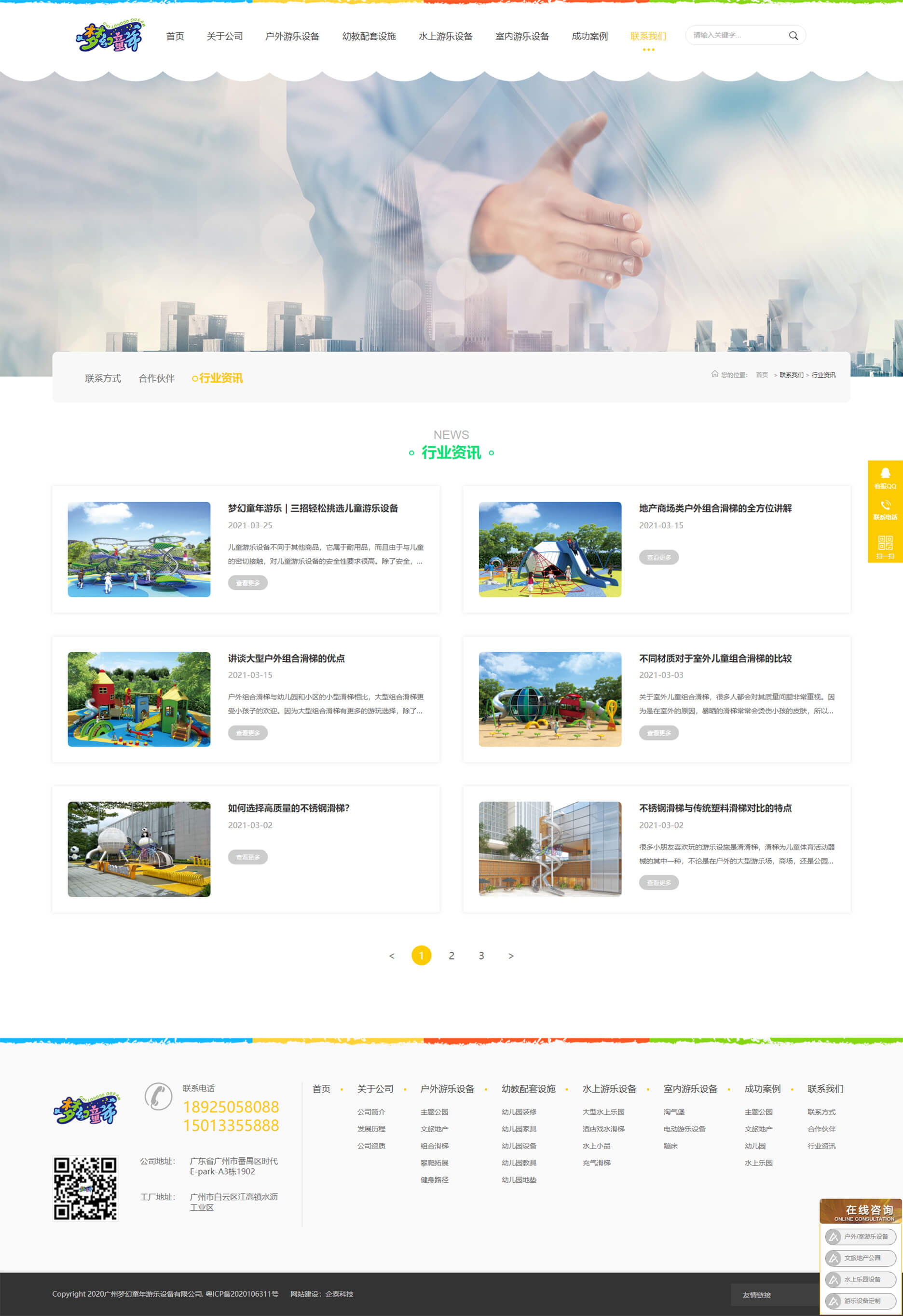Go to next page with > arrow
This screenshot has width=903, height=1316.
tap(511, 956)
